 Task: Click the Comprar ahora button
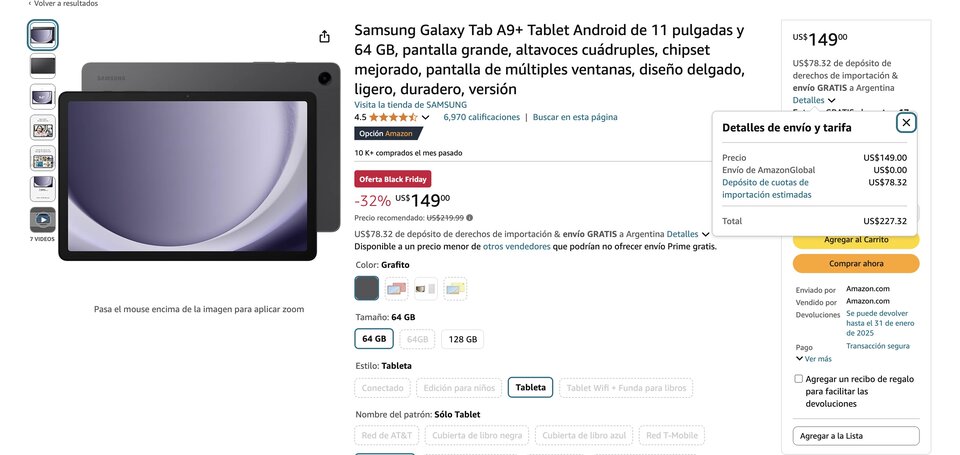856,264
